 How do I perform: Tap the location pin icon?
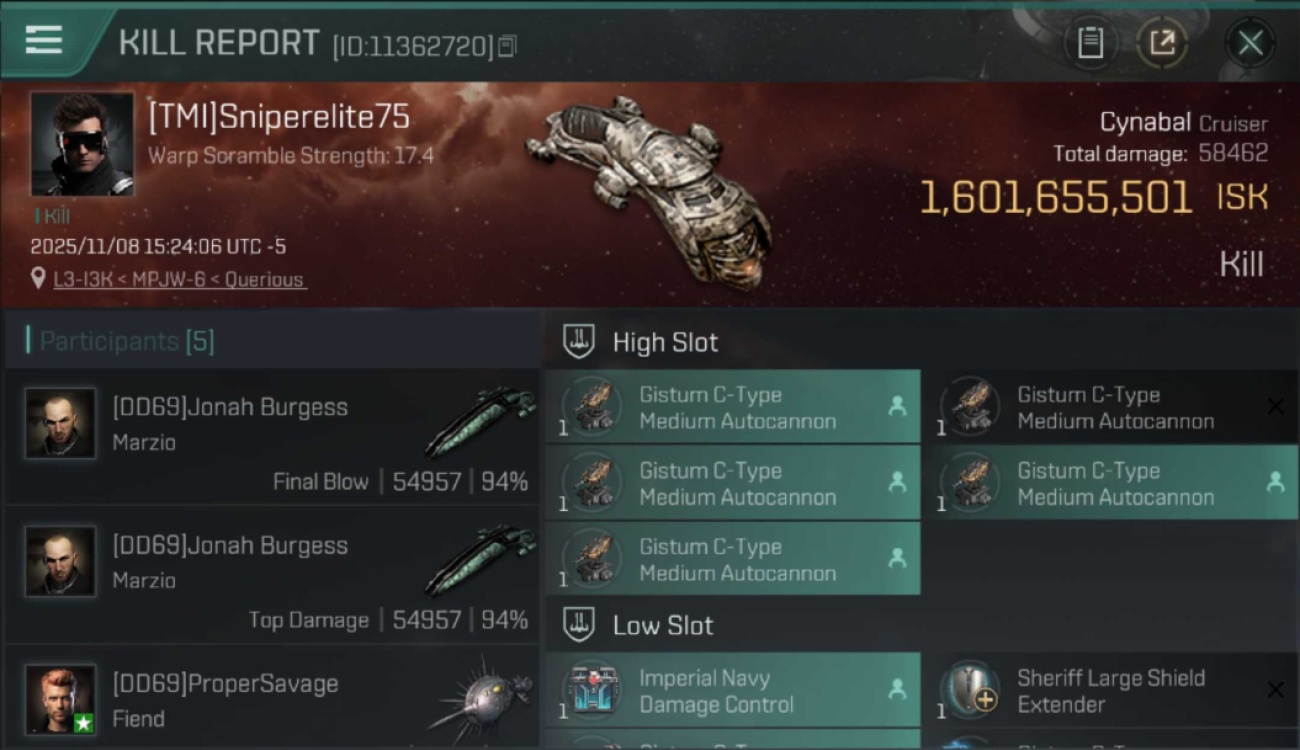38,279
